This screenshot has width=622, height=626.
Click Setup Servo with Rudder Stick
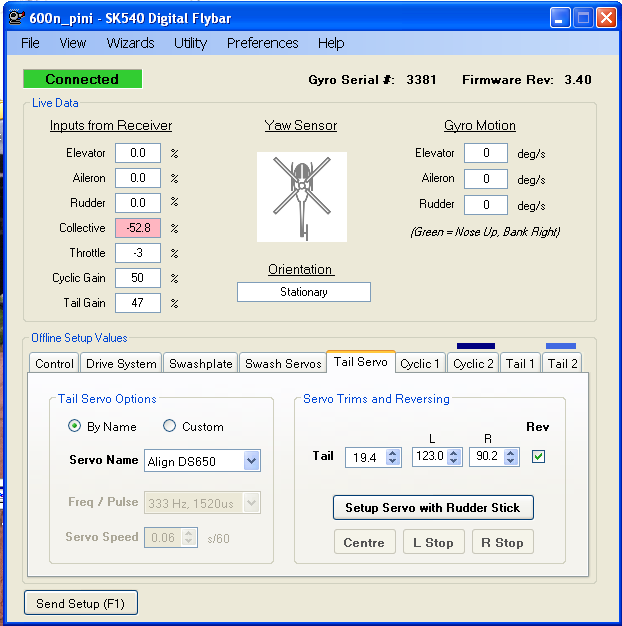[433, 507]
